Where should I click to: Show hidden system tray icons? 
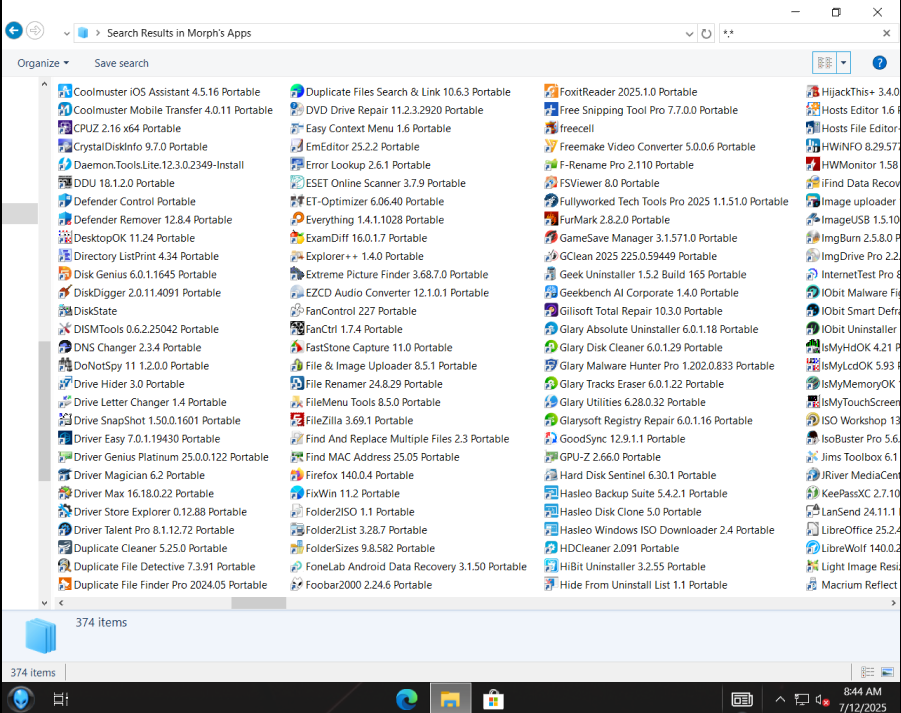780,699
